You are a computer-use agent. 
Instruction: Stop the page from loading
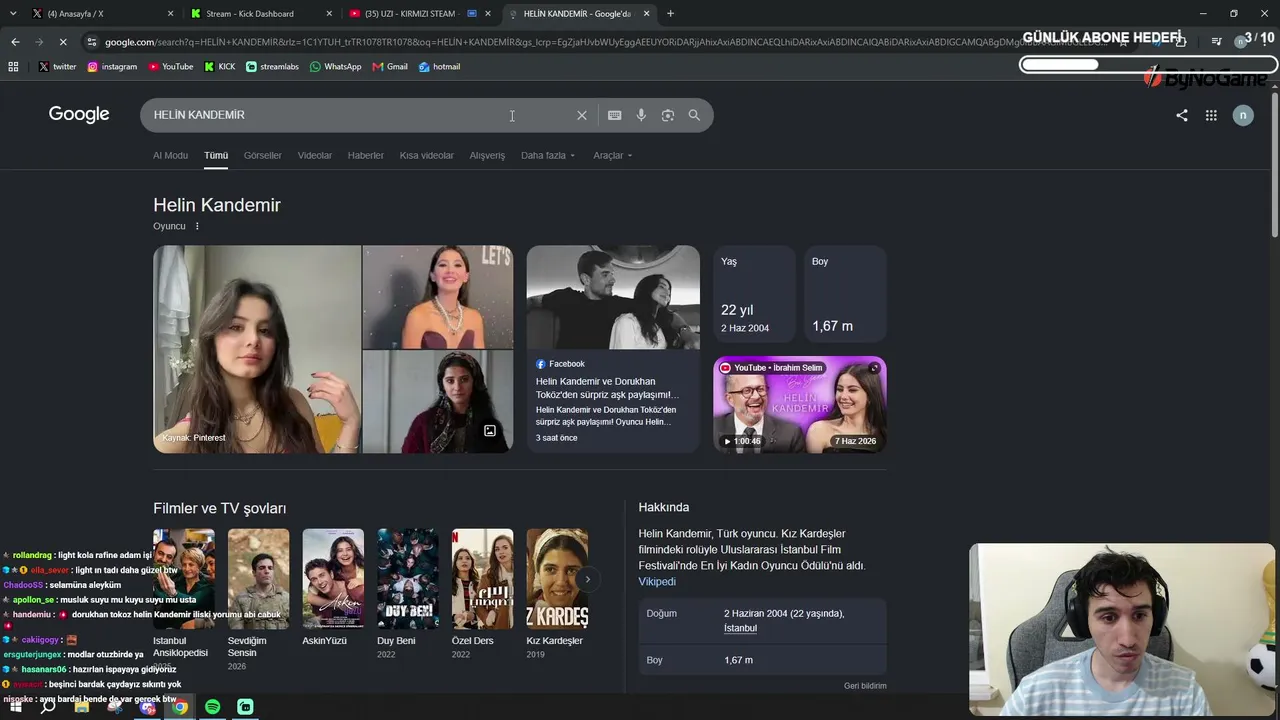coord(62,42)
